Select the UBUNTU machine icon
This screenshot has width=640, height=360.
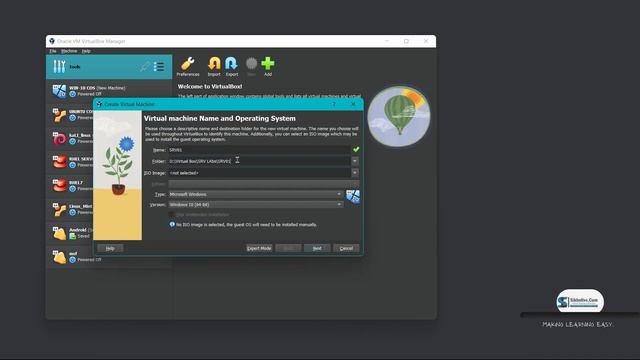coord(59,115)
